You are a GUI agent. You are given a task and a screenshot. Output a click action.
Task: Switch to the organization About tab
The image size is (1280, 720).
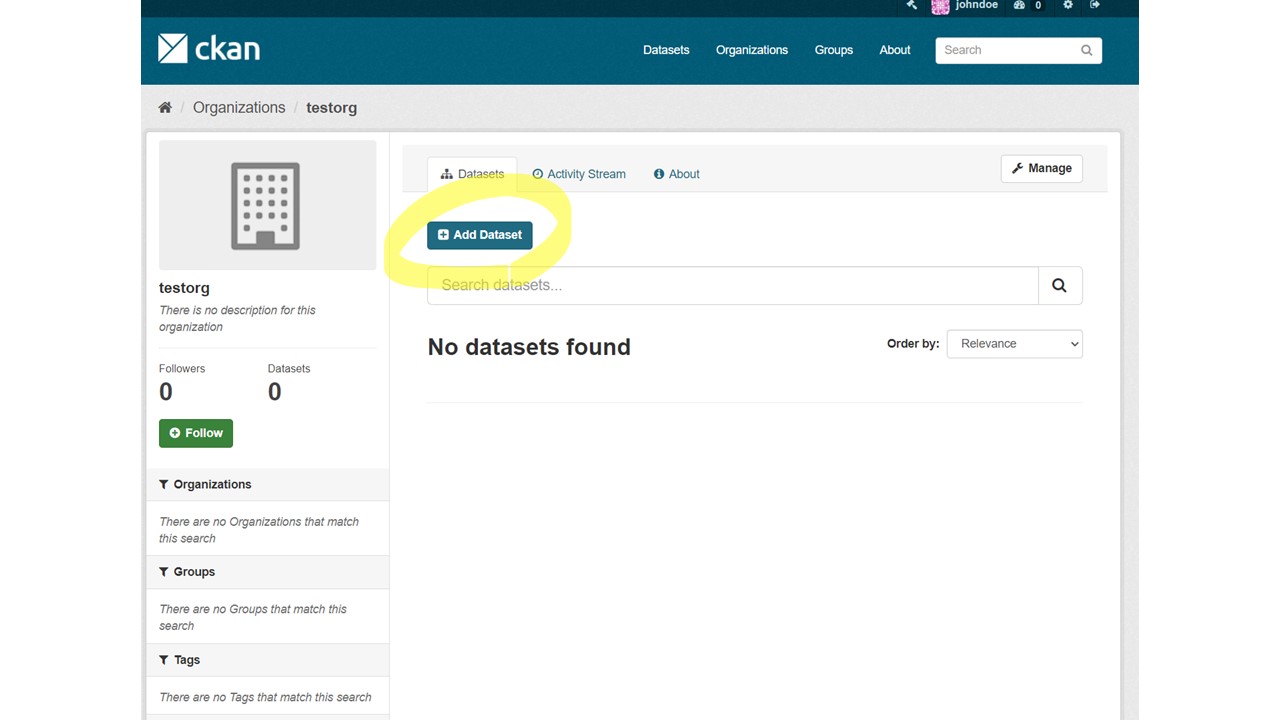click(x=677, y=174)
